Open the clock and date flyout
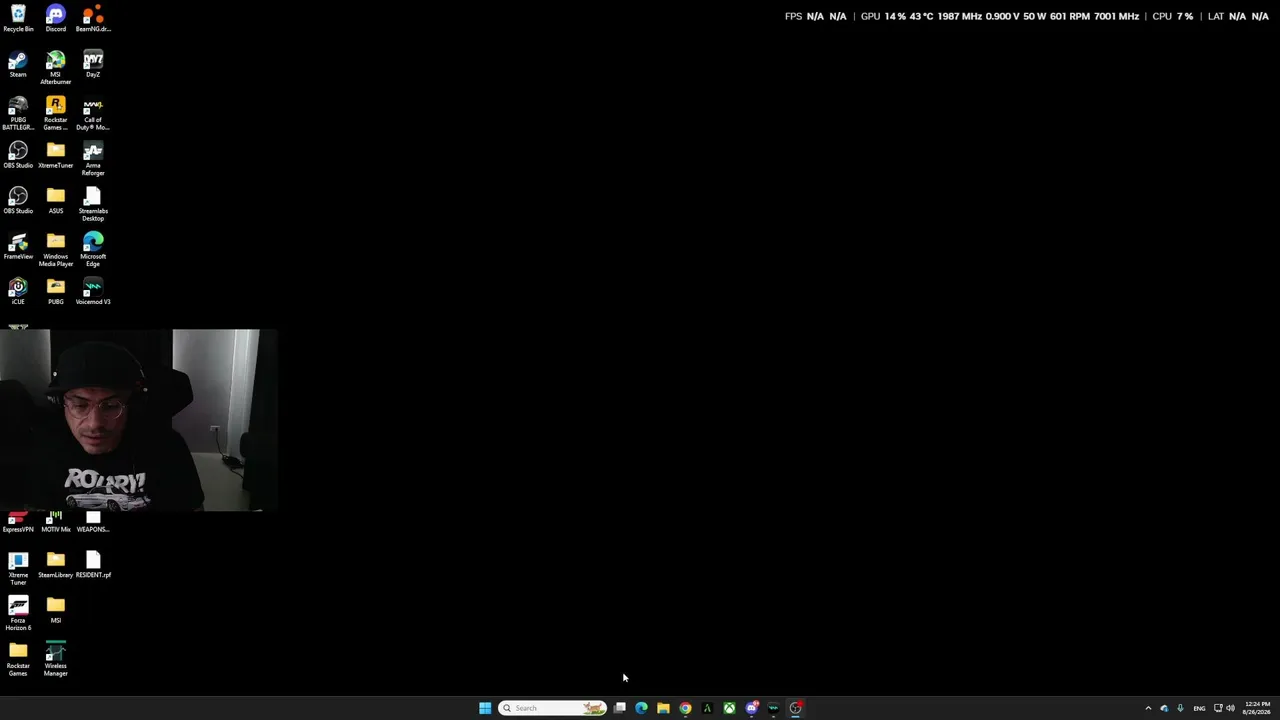The height and width of the screenshot is (720, 1280). (1257, 708)
